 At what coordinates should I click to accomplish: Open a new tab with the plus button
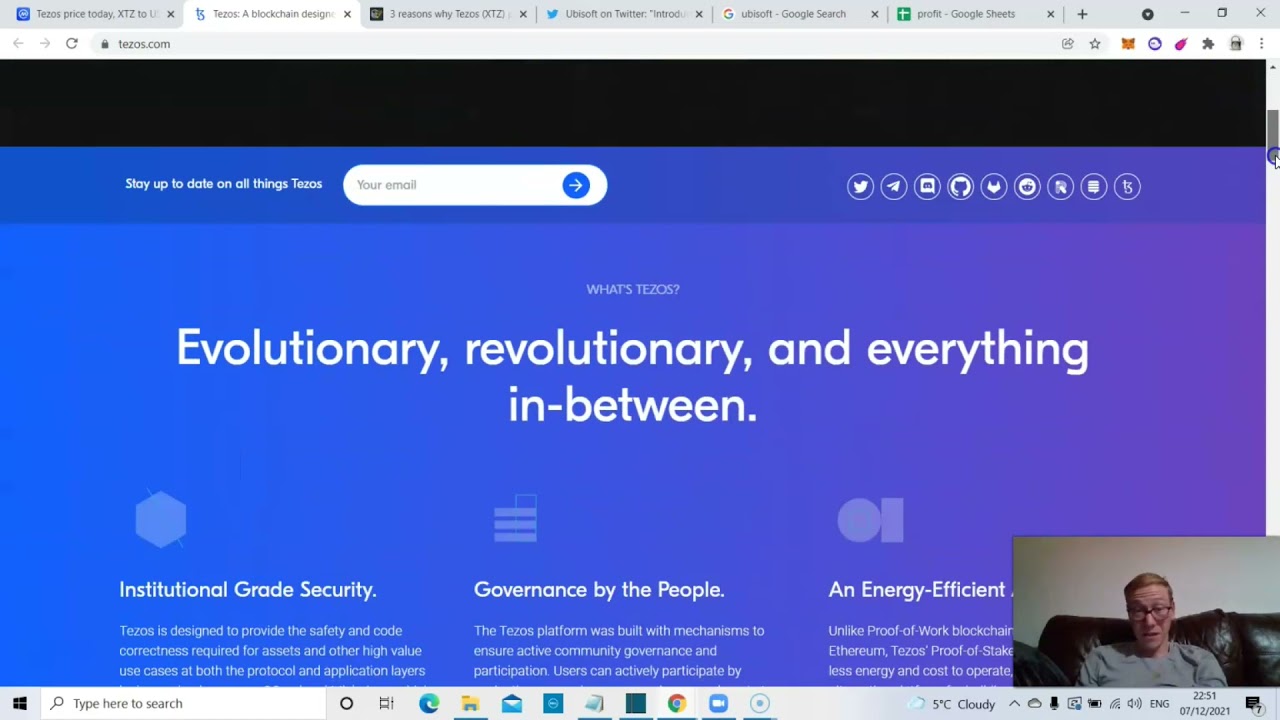pos(1082,14)
